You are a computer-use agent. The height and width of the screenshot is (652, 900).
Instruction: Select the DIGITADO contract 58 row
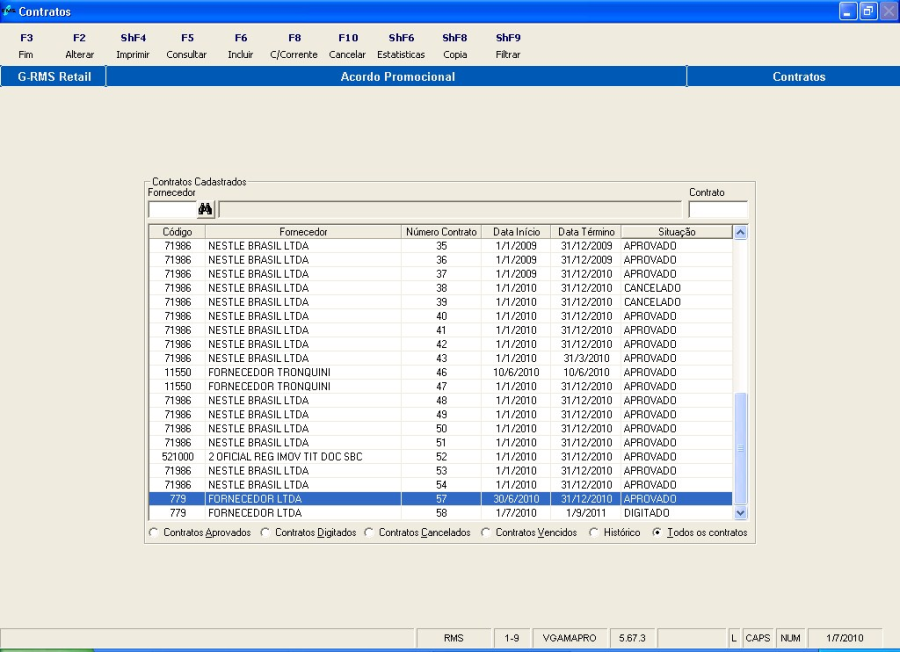point(440,513)
